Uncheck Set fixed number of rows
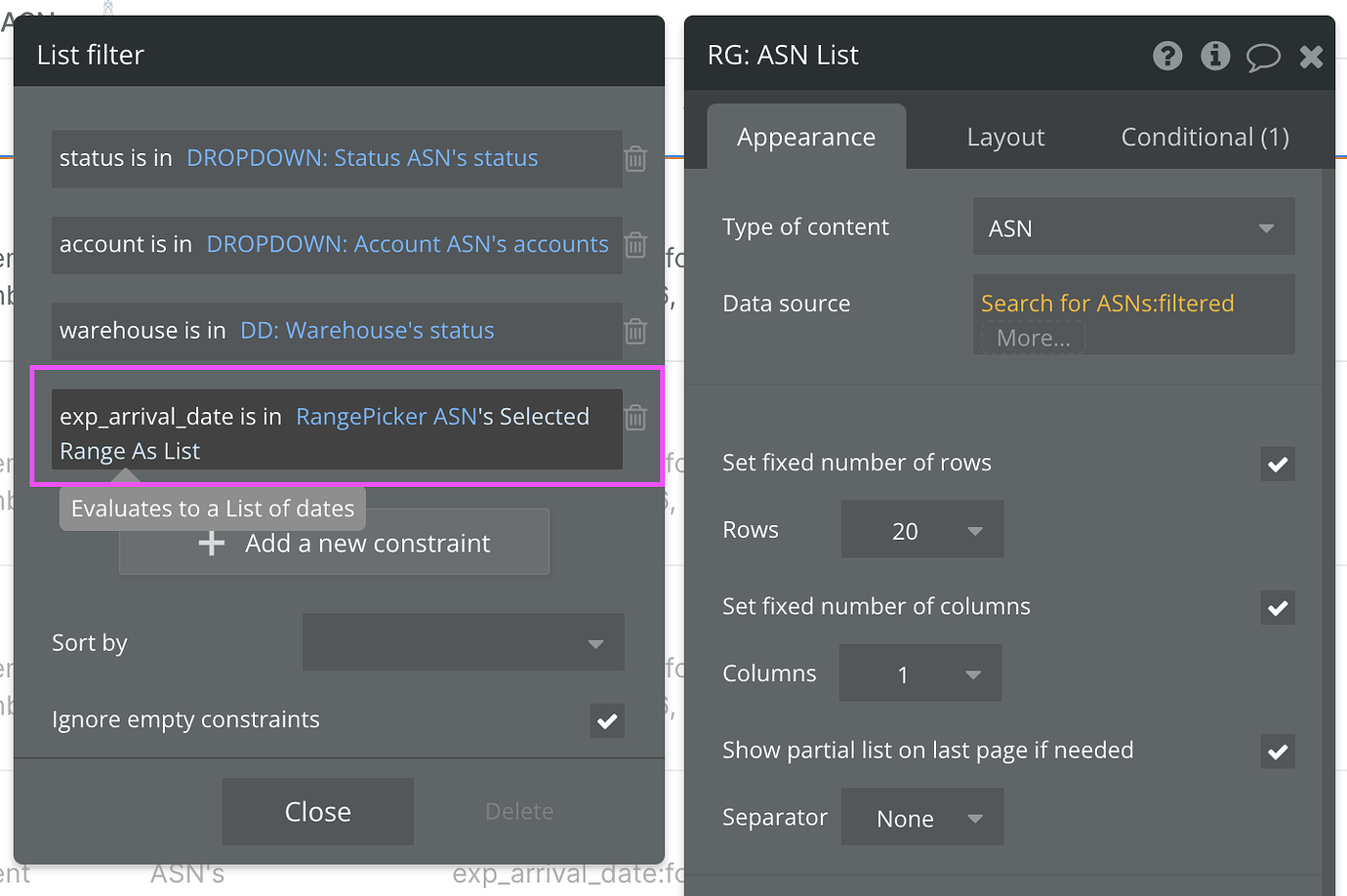The width and height of the screenshot is (1347, 896). tap(1277, 464)
